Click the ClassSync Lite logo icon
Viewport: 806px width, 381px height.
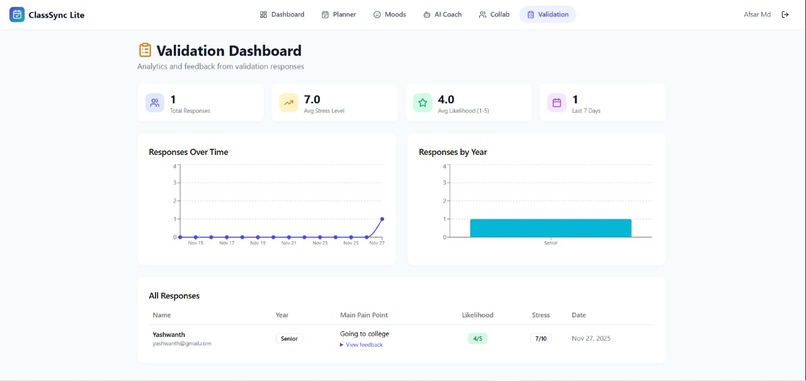tap(17, 14)
